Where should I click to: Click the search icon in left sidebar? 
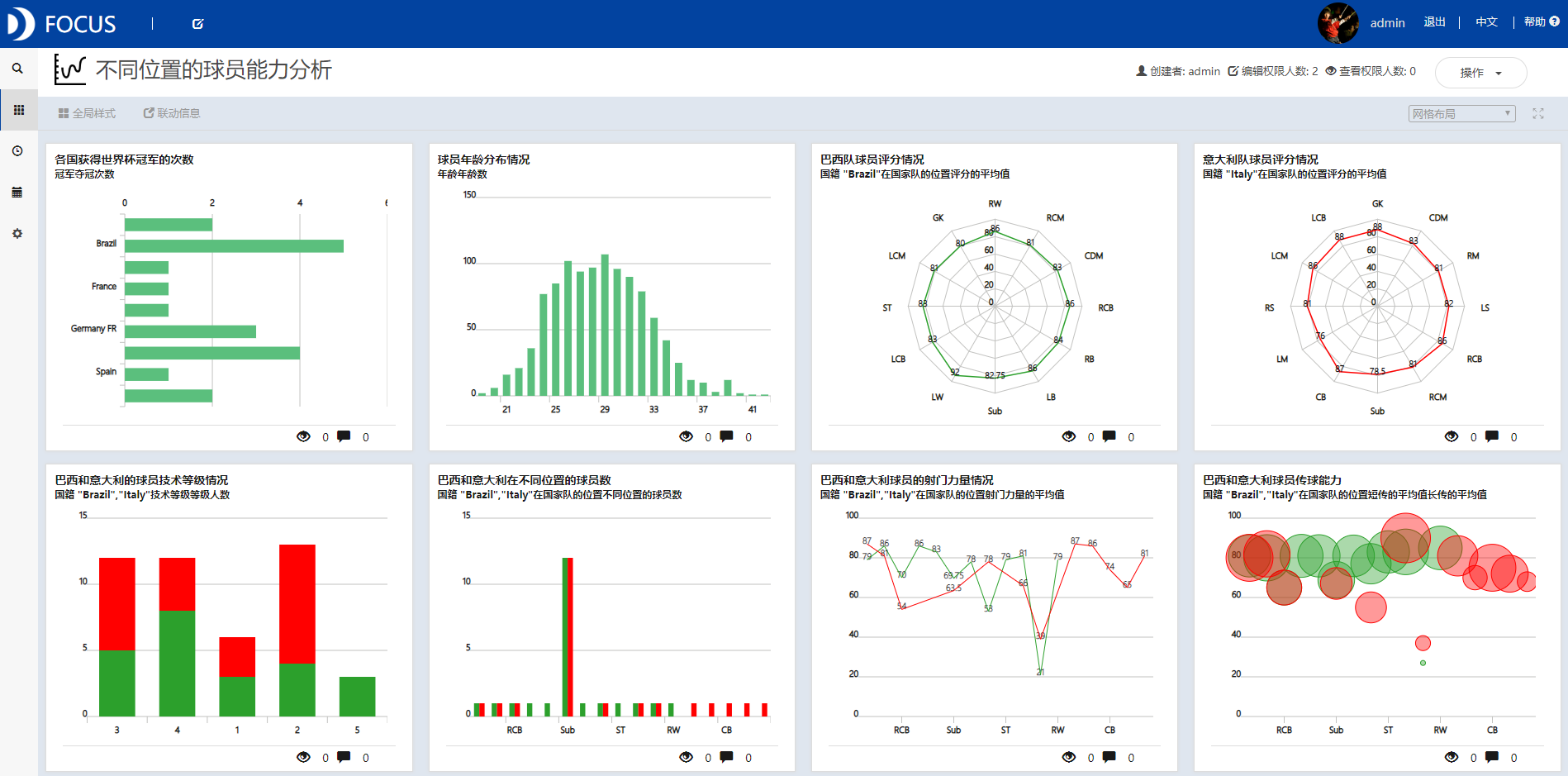coord(17,69)
